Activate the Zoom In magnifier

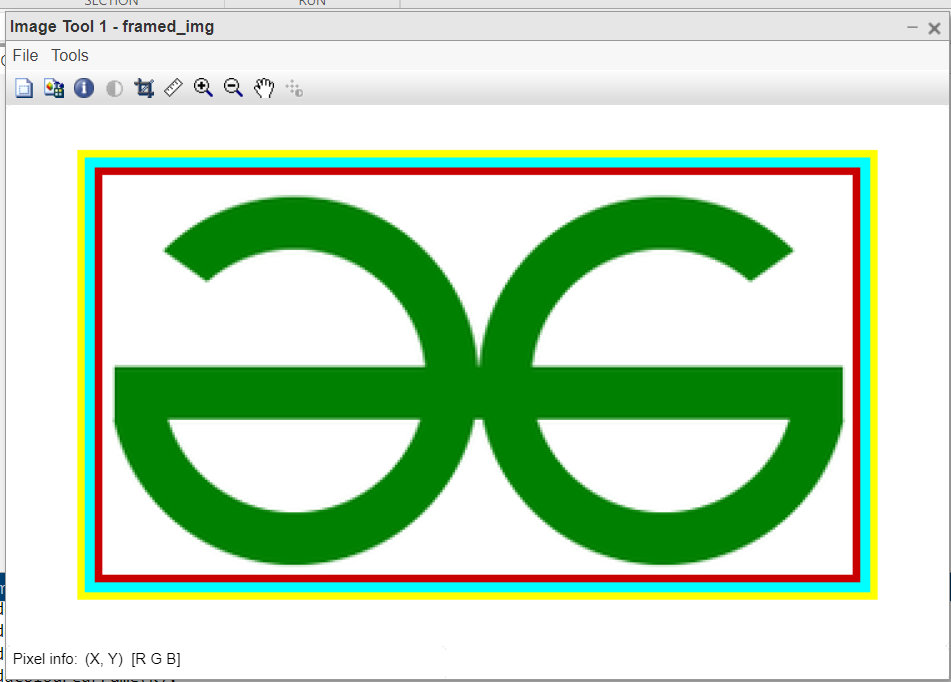(204, 89)
